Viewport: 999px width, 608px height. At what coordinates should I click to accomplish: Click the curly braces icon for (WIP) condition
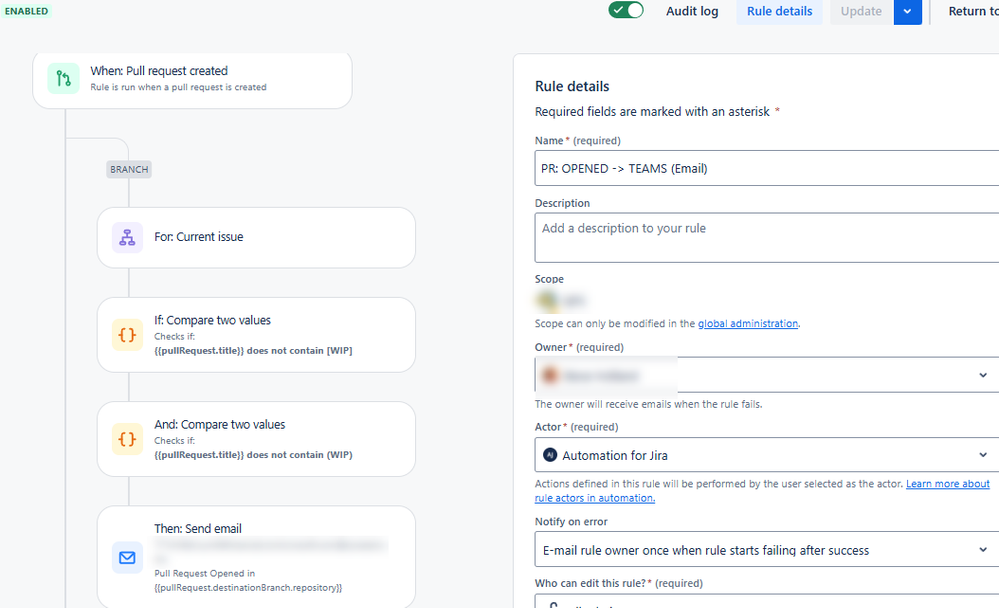[127, 439]
